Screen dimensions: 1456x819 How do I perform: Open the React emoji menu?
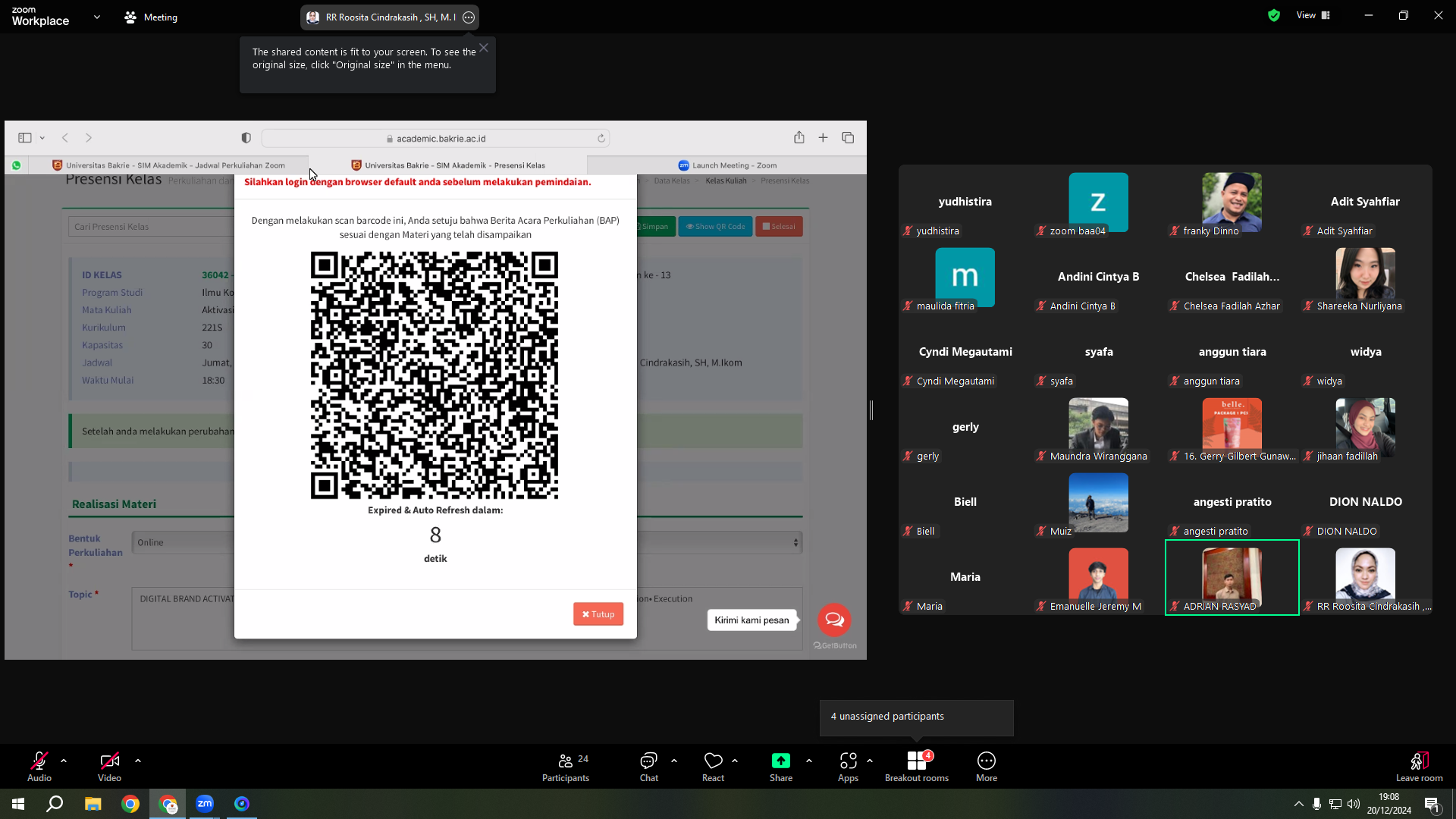[713, 767]
